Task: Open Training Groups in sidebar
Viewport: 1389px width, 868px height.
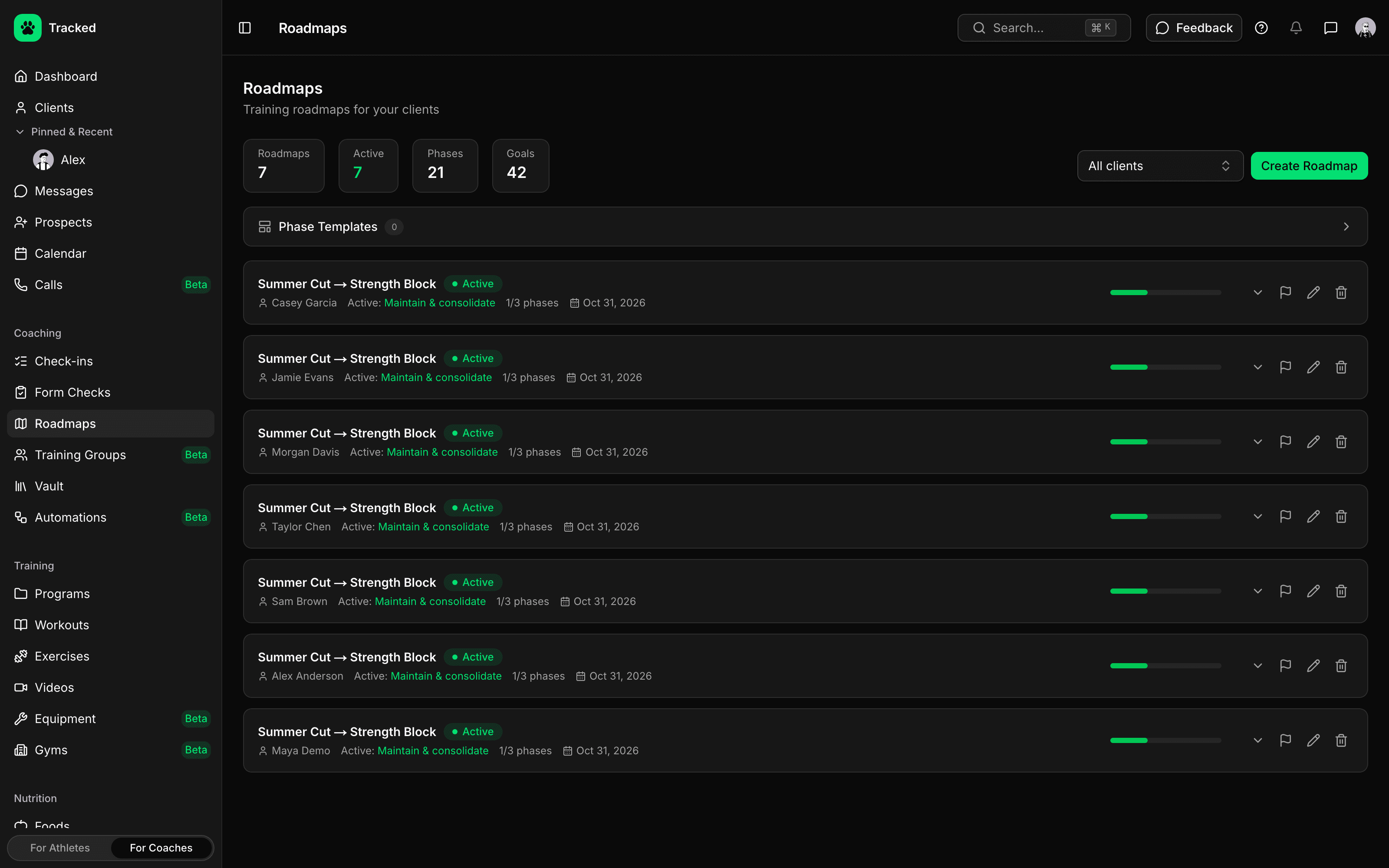Action: pos(110,455)
